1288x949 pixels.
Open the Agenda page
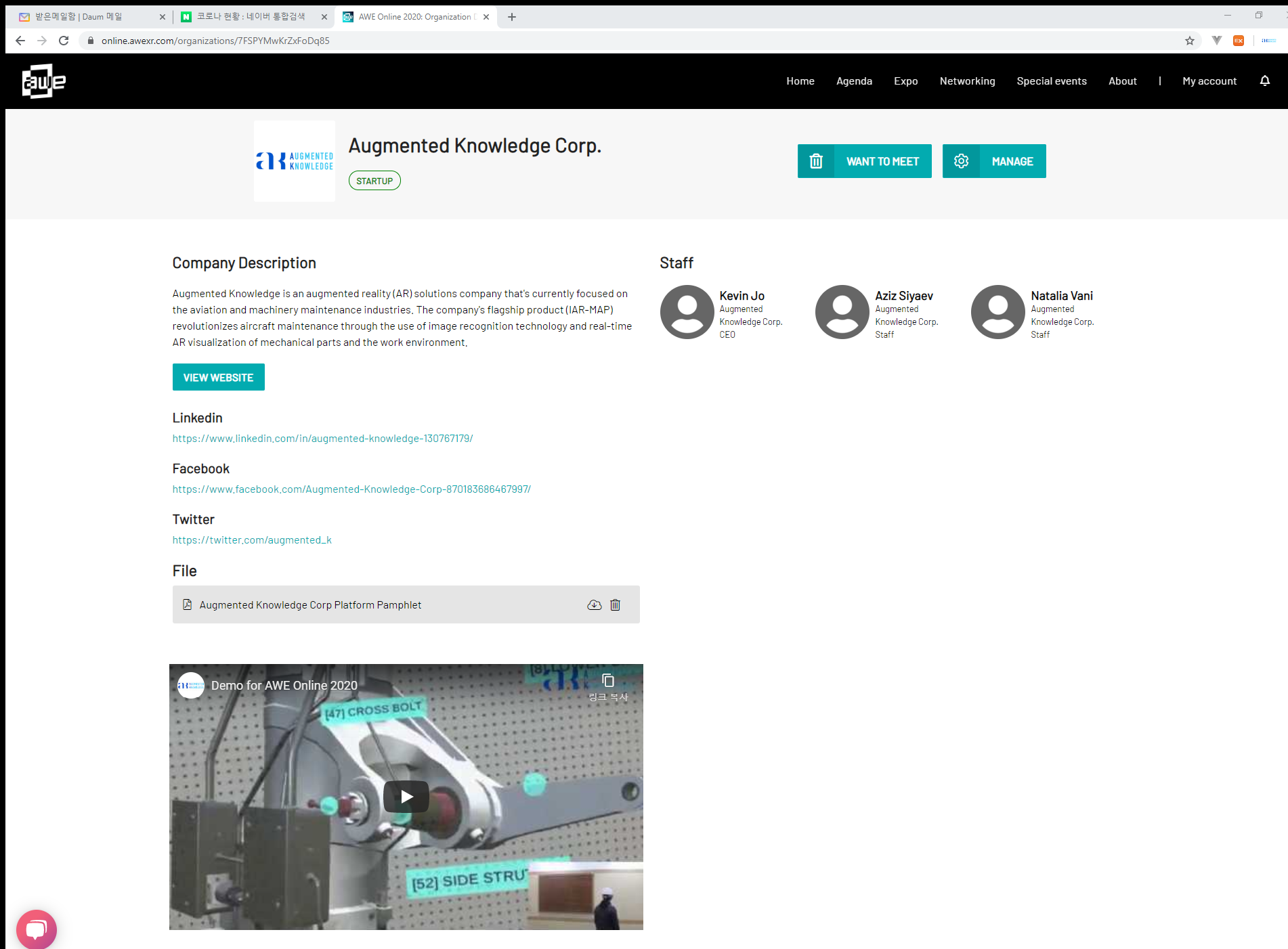tap(854, 81)
